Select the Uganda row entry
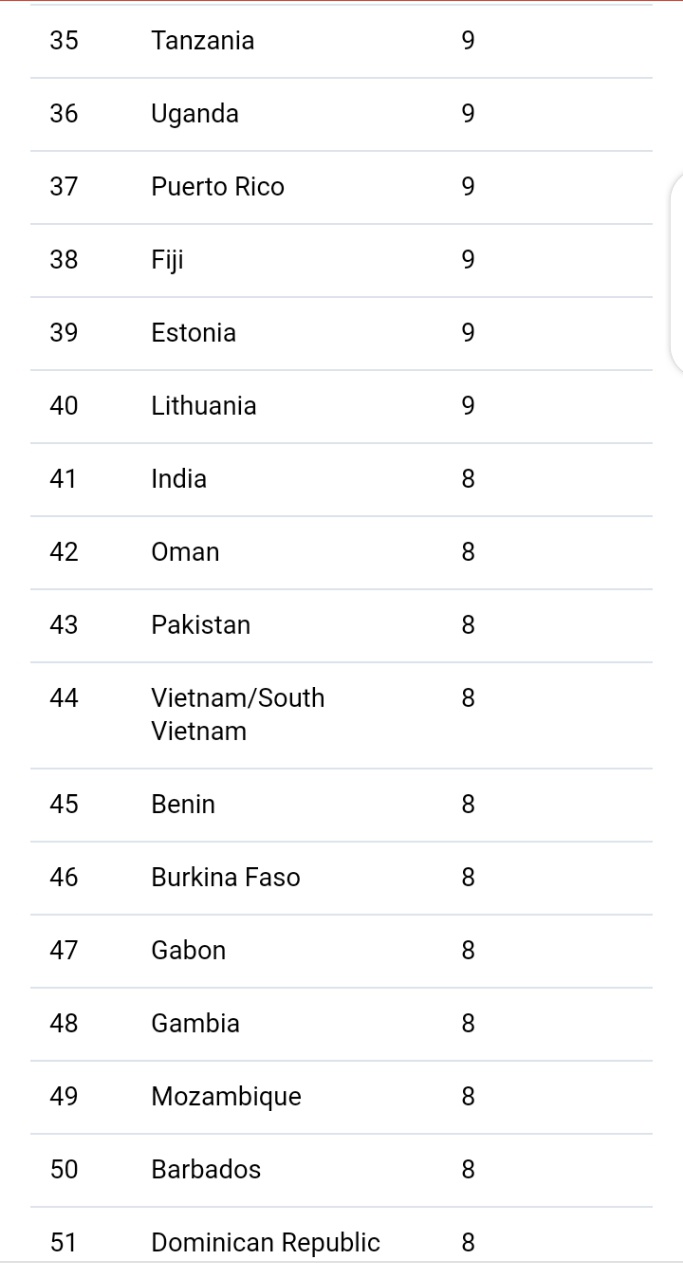Image resolution: width=683 pixels, height=1263 pixels. click(195, 114)
